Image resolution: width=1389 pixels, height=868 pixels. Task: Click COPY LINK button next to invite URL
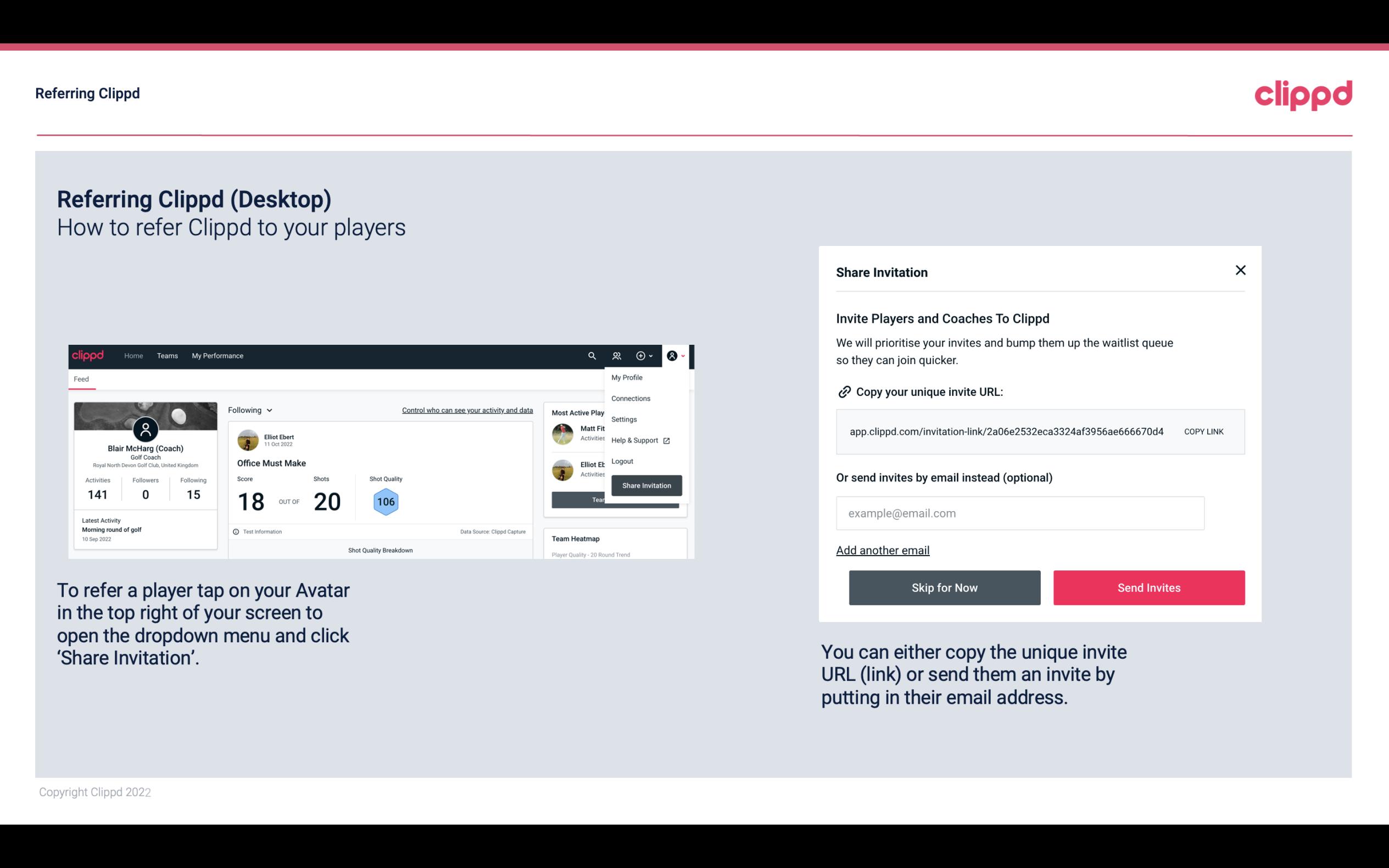[x=1204, y=432]
